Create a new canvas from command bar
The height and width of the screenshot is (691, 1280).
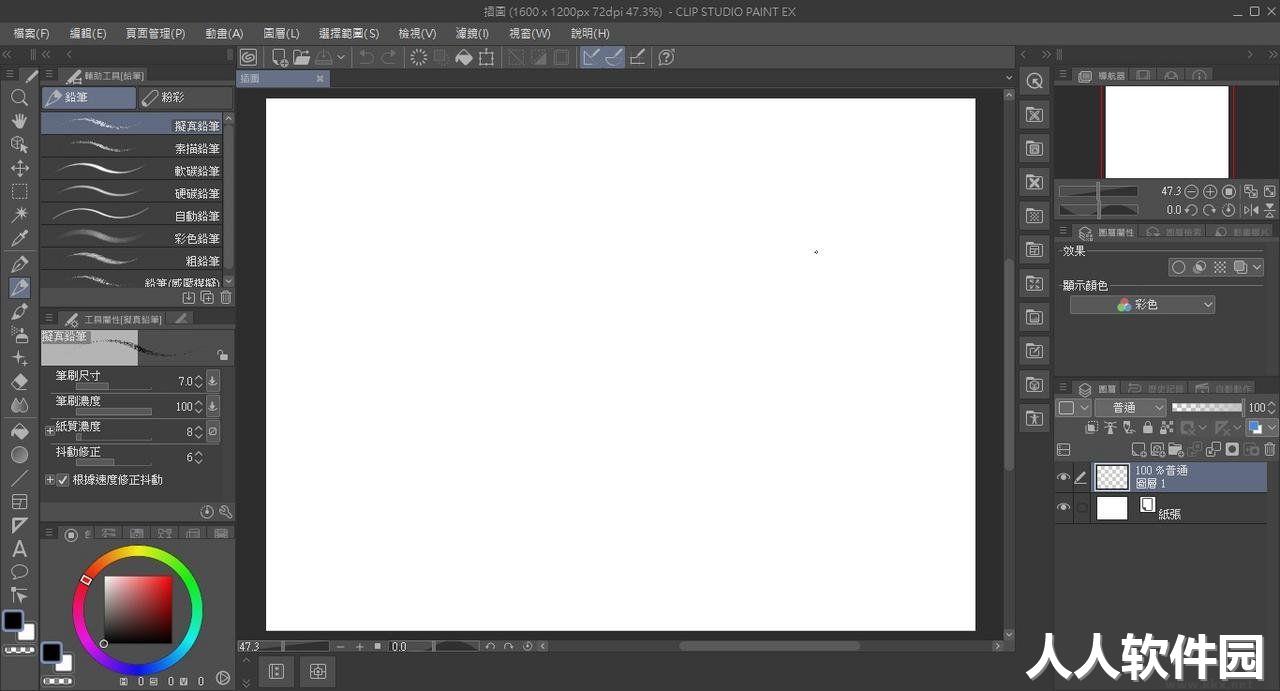[x=280, y=57]
